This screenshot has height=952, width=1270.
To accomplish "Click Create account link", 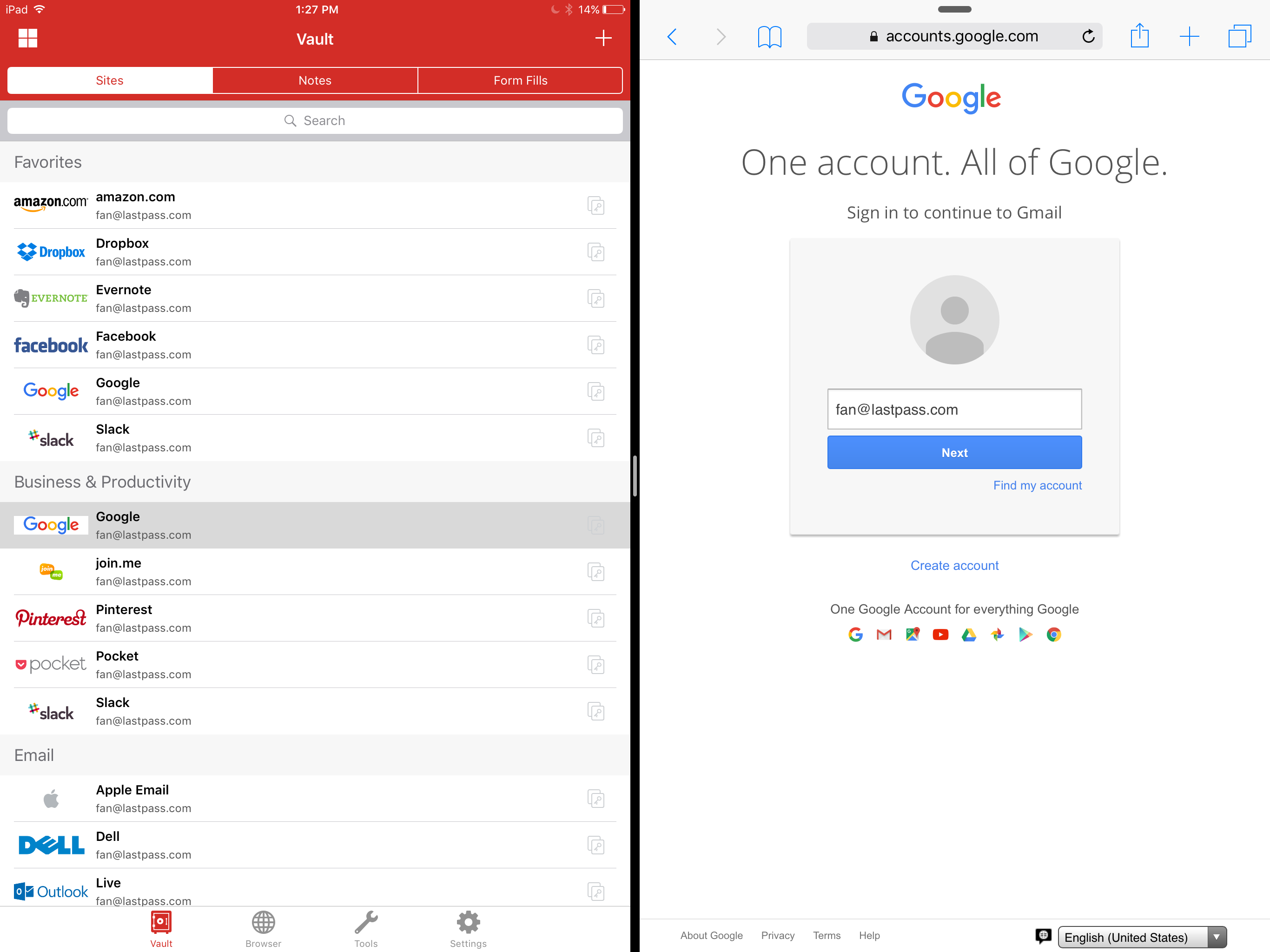I will tap(954, 566).
